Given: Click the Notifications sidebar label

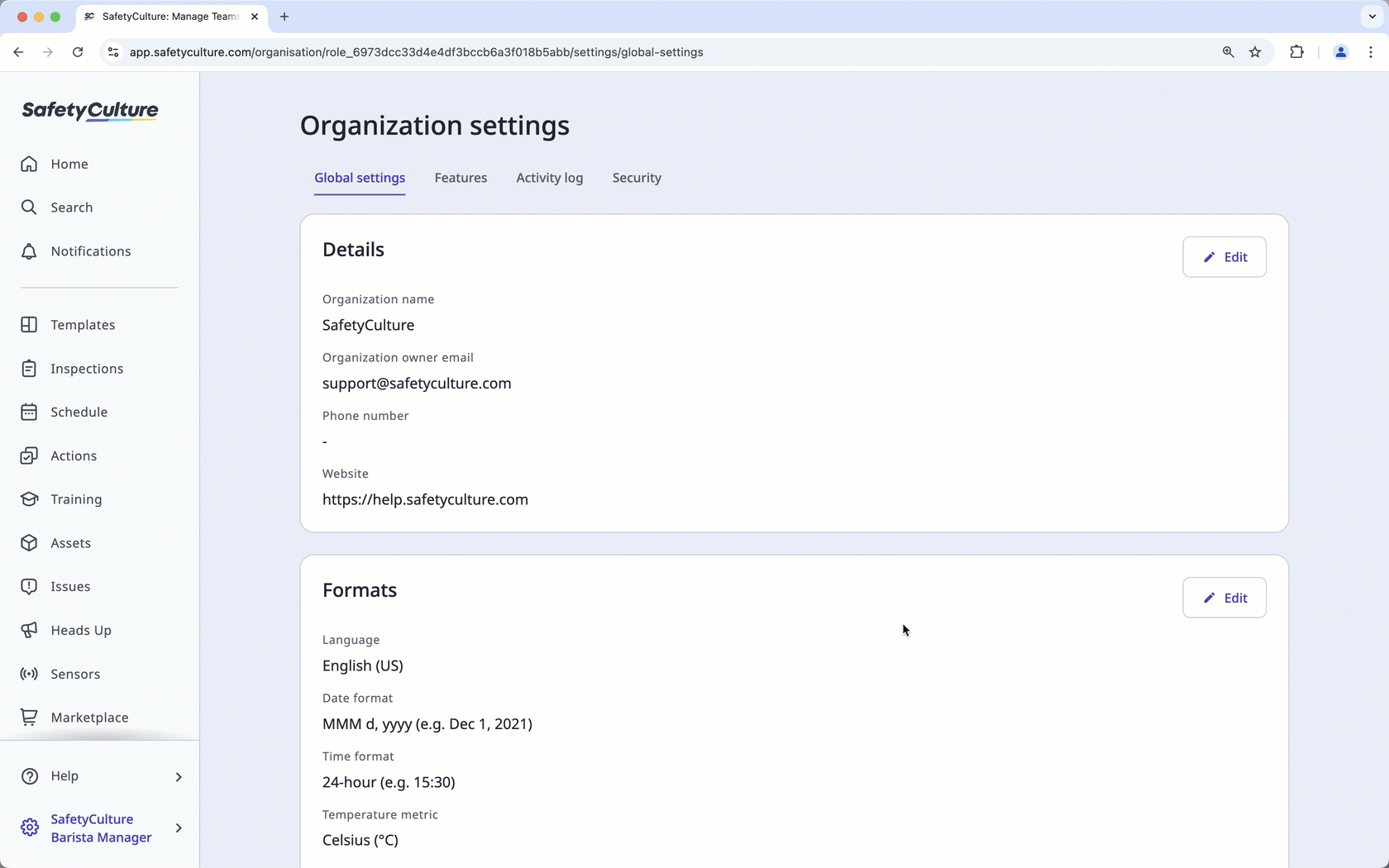Looking at the screenshot, I should click(x=91, y=251).
